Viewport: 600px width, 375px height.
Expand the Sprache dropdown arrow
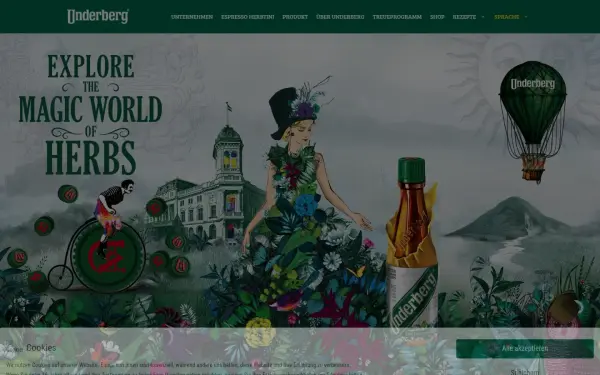pos(526,17)
